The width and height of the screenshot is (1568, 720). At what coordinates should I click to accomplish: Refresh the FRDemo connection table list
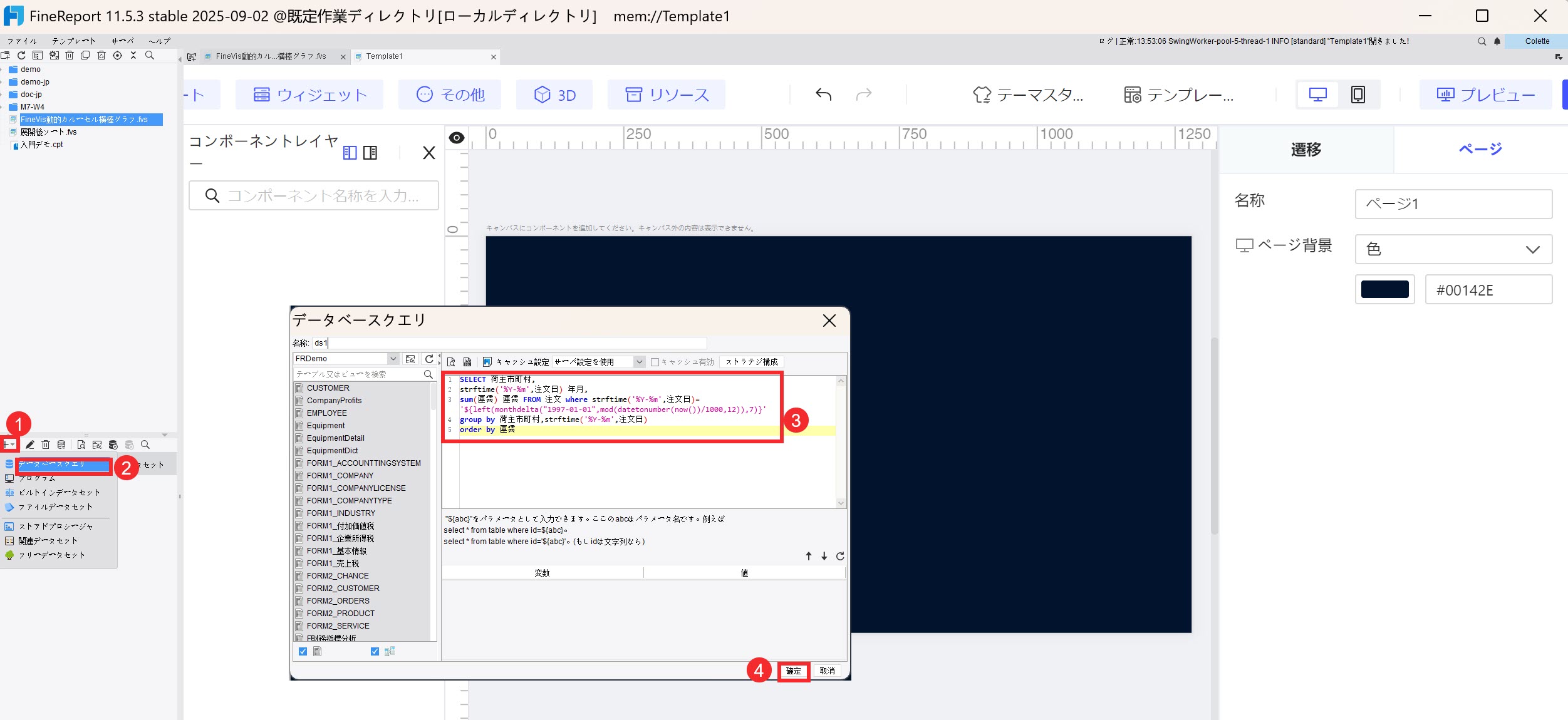pos(429,359)
